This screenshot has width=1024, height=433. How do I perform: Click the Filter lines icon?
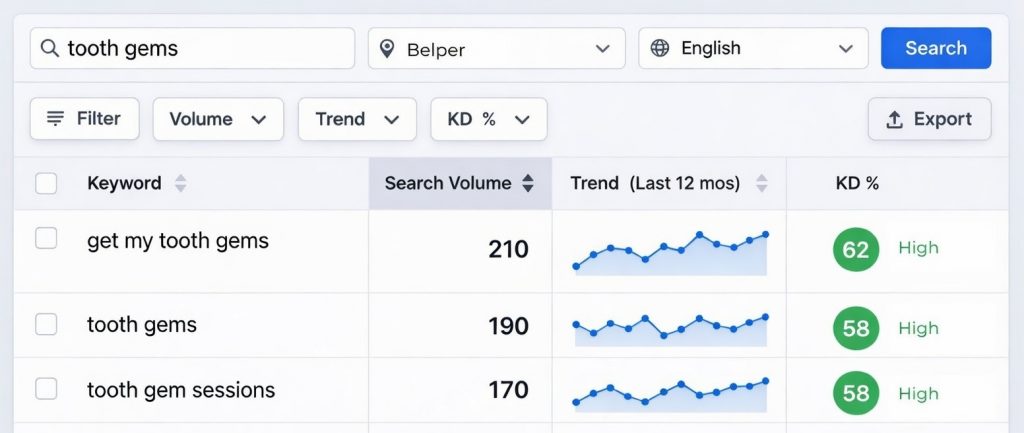click(56, 119)
